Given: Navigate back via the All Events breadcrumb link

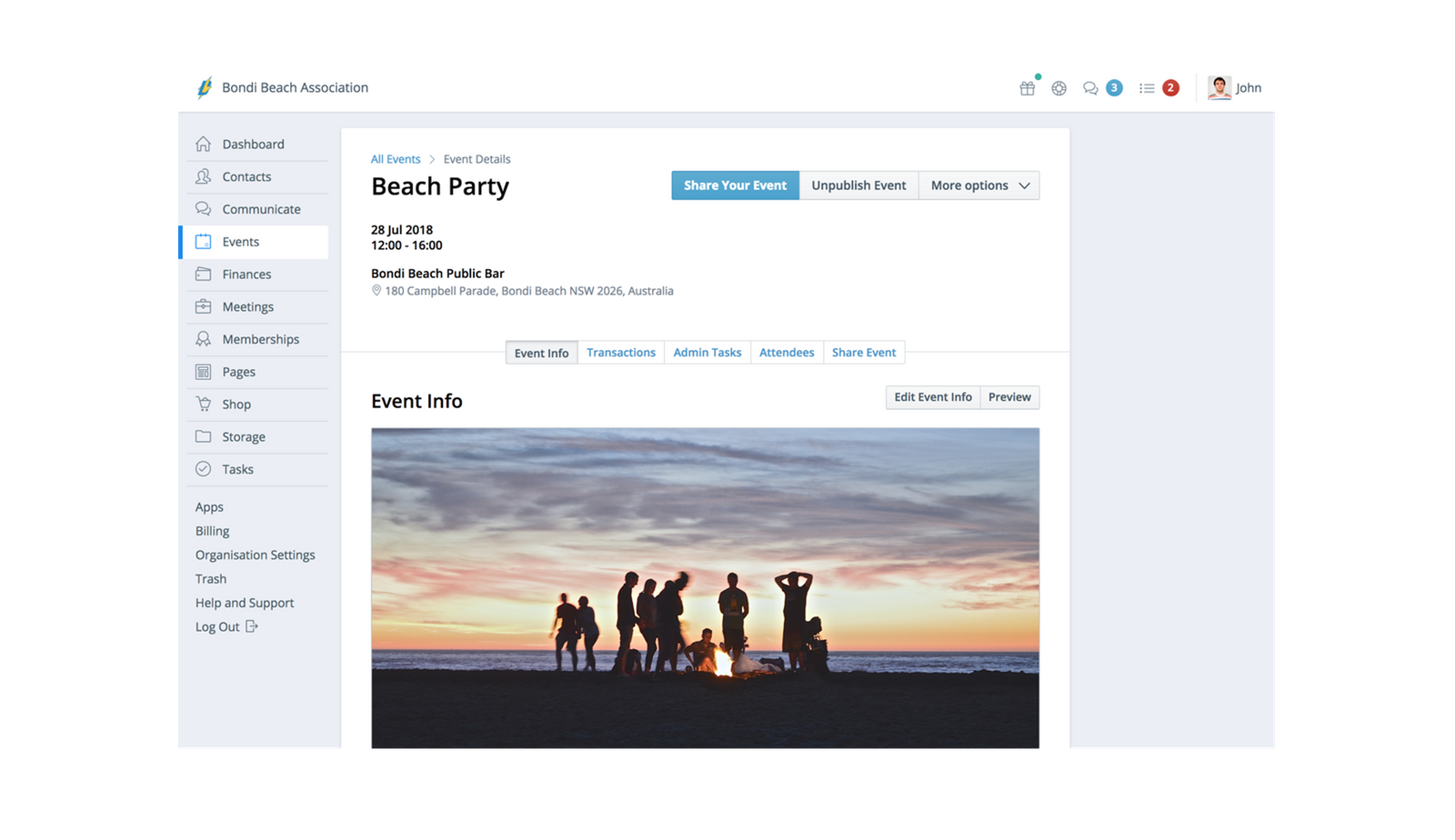Looking at the screenshot, I should [x=395, y=158].
